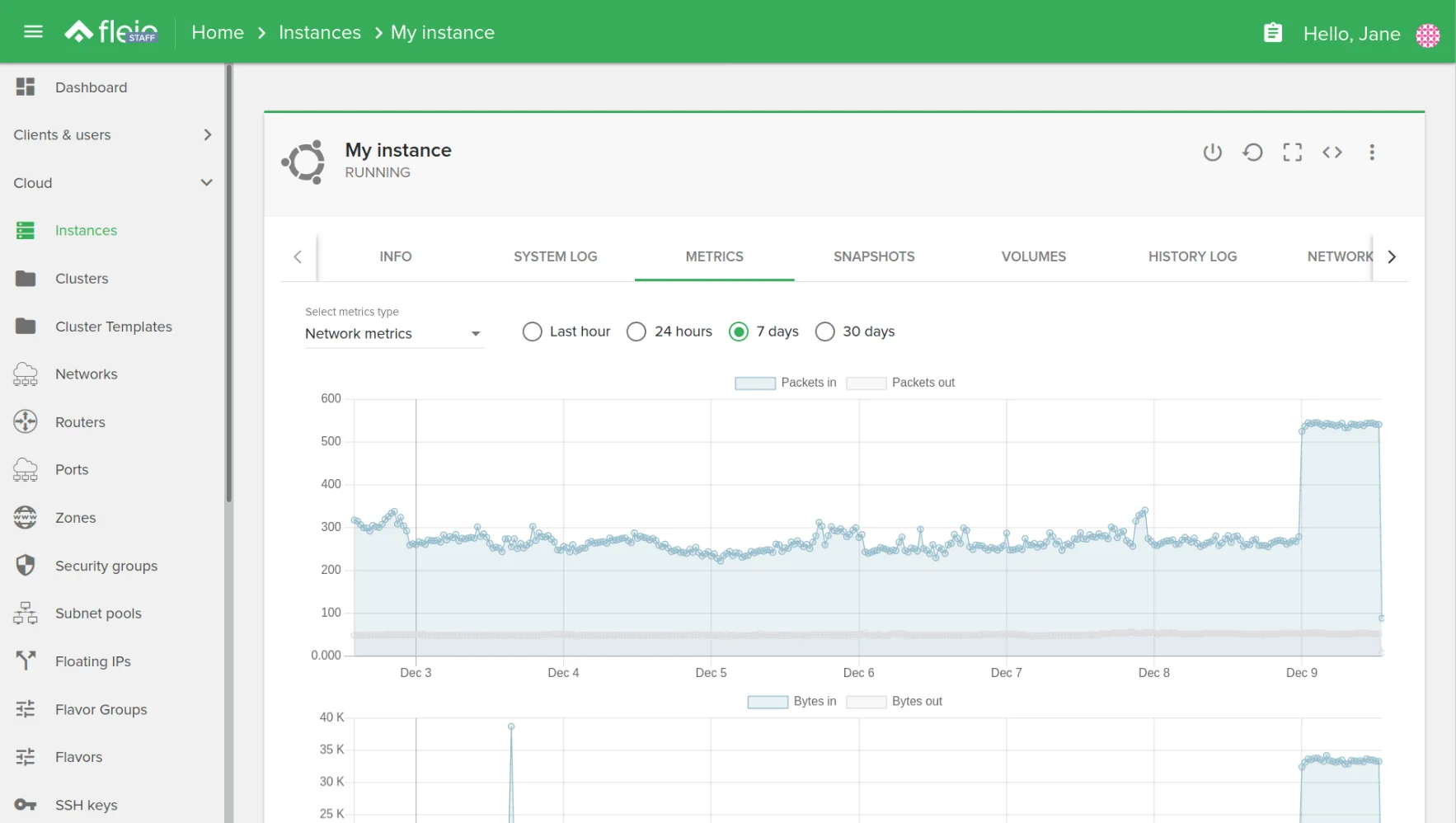Select the 24 hours time range

click(x=636, y=332)
